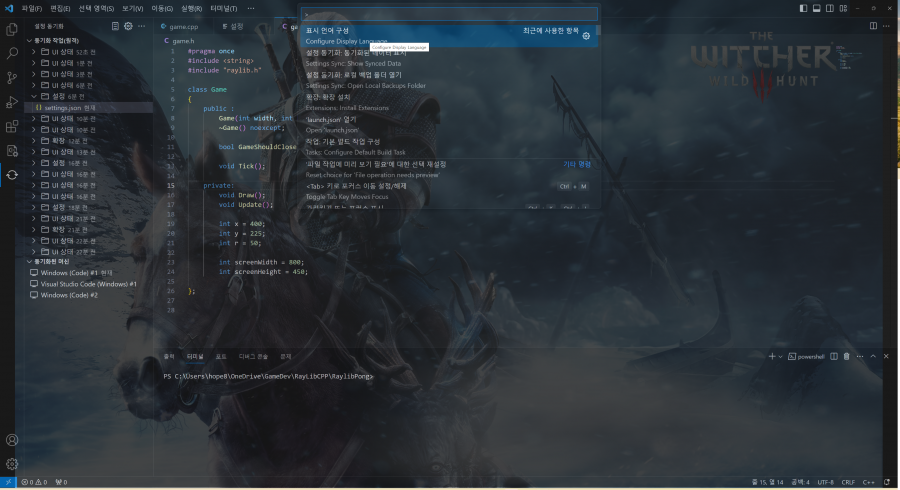Run Extensions: Install Extensions command
This screenshot has width=900, height=490.
(x=449, y=103)
